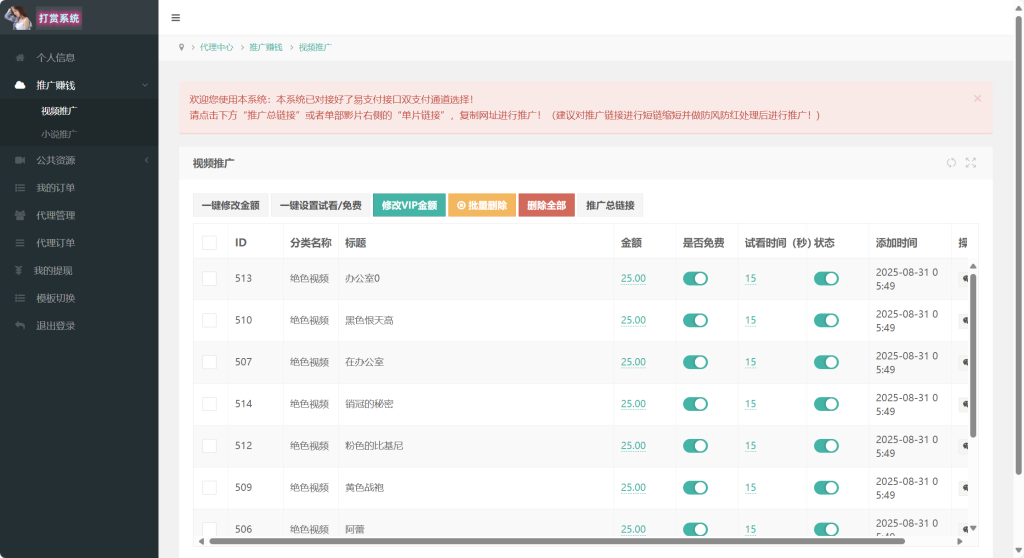This screenshot has width=1024, height=558.
Task: Check the checkbox for row ID 514
Action: pyautogui.click(x=210, y=404)
